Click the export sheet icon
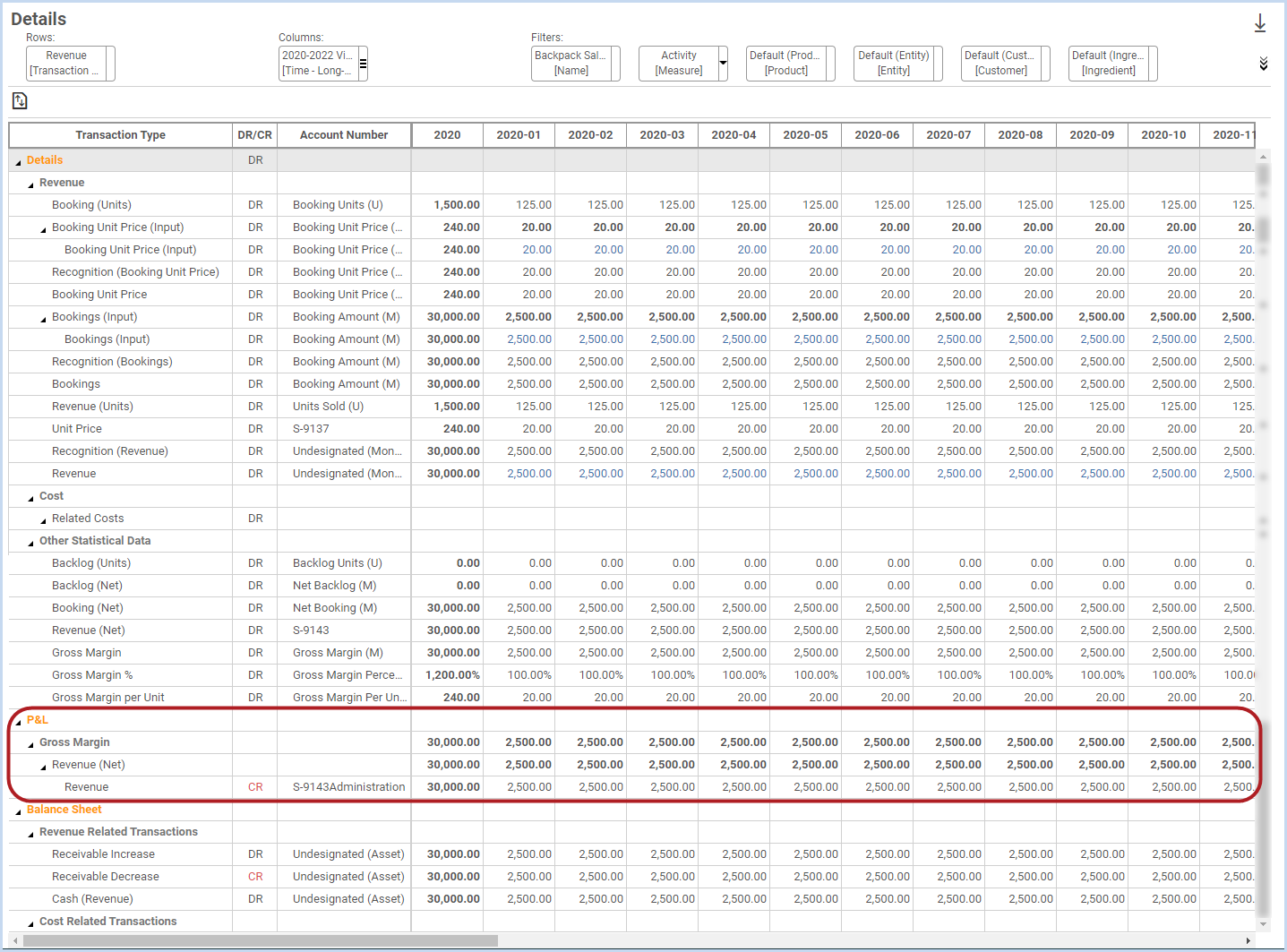The width and height of the screenshot is (1287, 952). tap(20, 100)
